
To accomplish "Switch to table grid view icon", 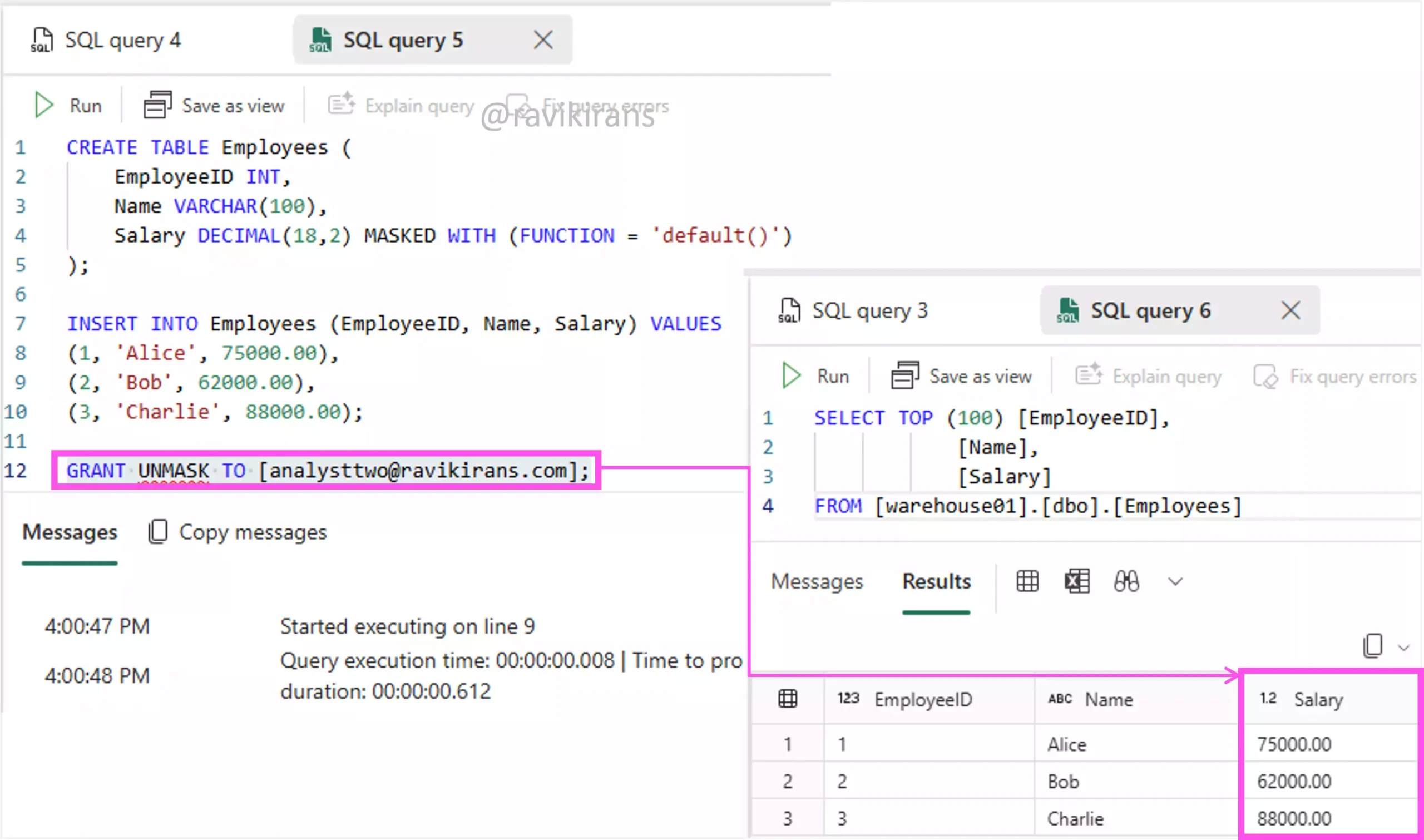I will (1027, 581).
